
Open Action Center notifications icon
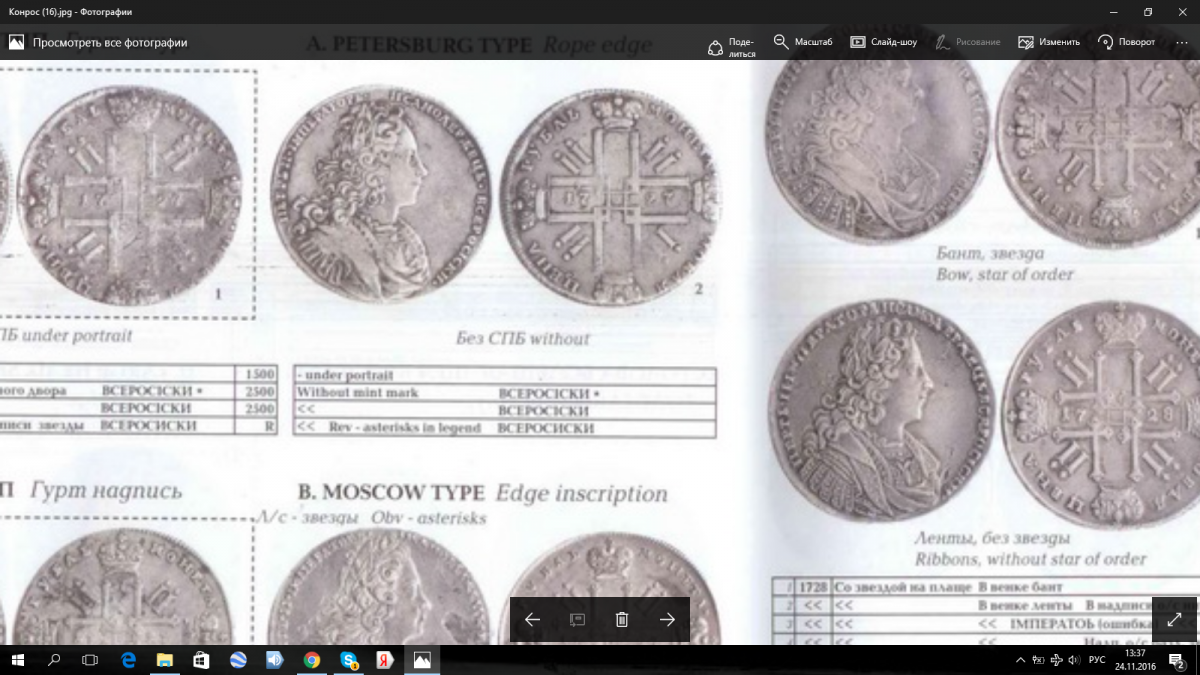click(1177, 660)
